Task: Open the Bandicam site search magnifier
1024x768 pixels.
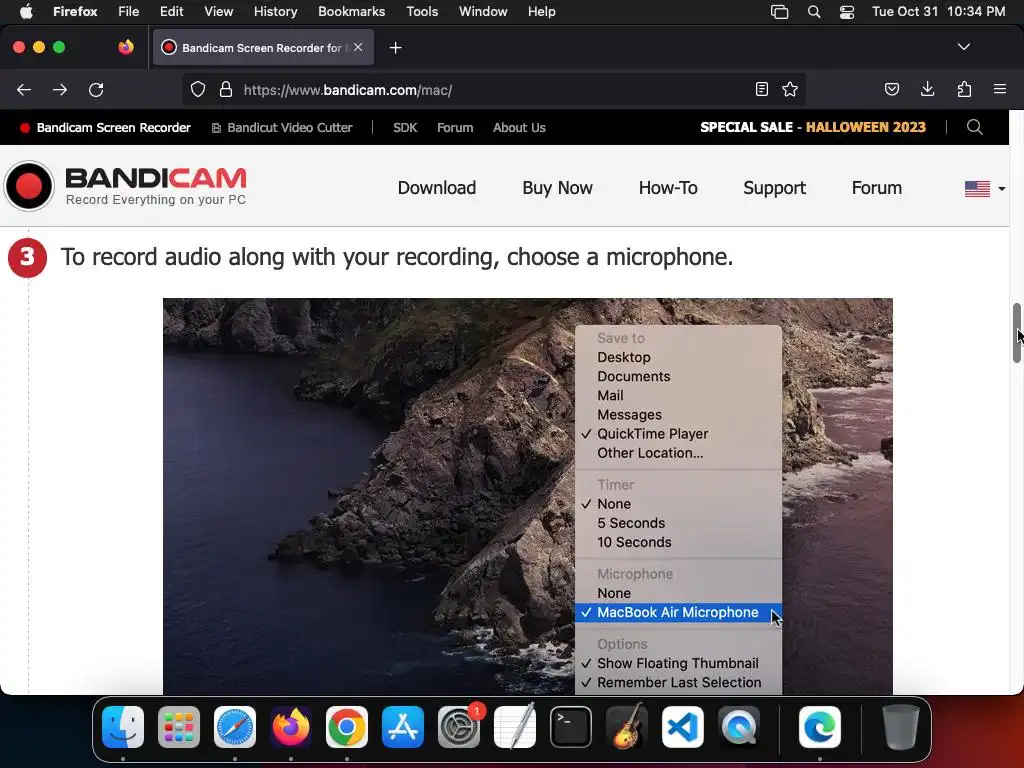Action: [974, 127]
